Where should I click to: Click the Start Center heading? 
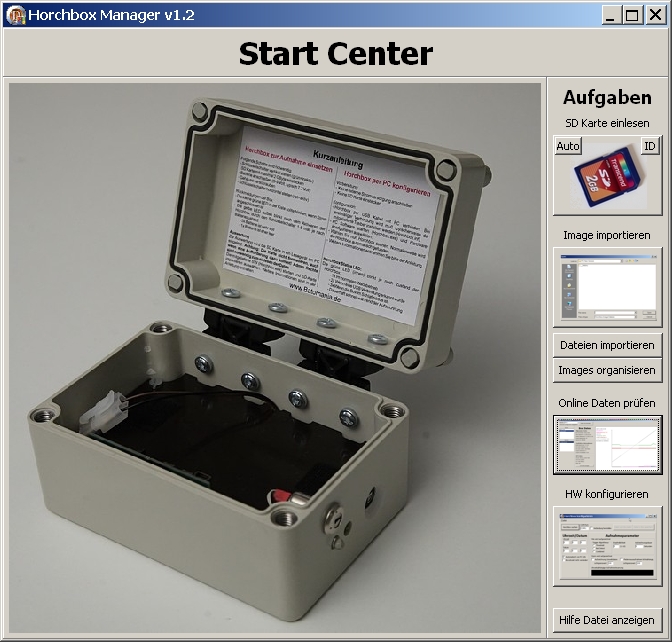pos(335,53)
